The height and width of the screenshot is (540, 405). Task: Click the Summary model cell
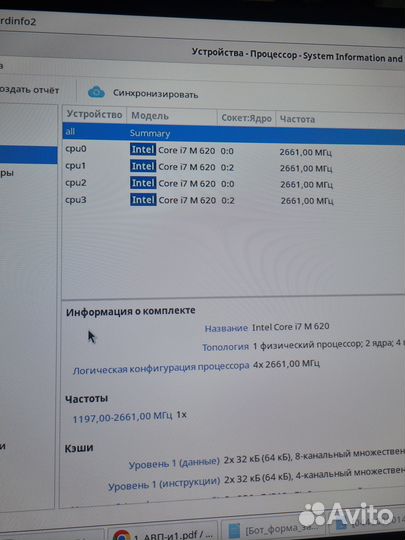(x=150, y=134)
